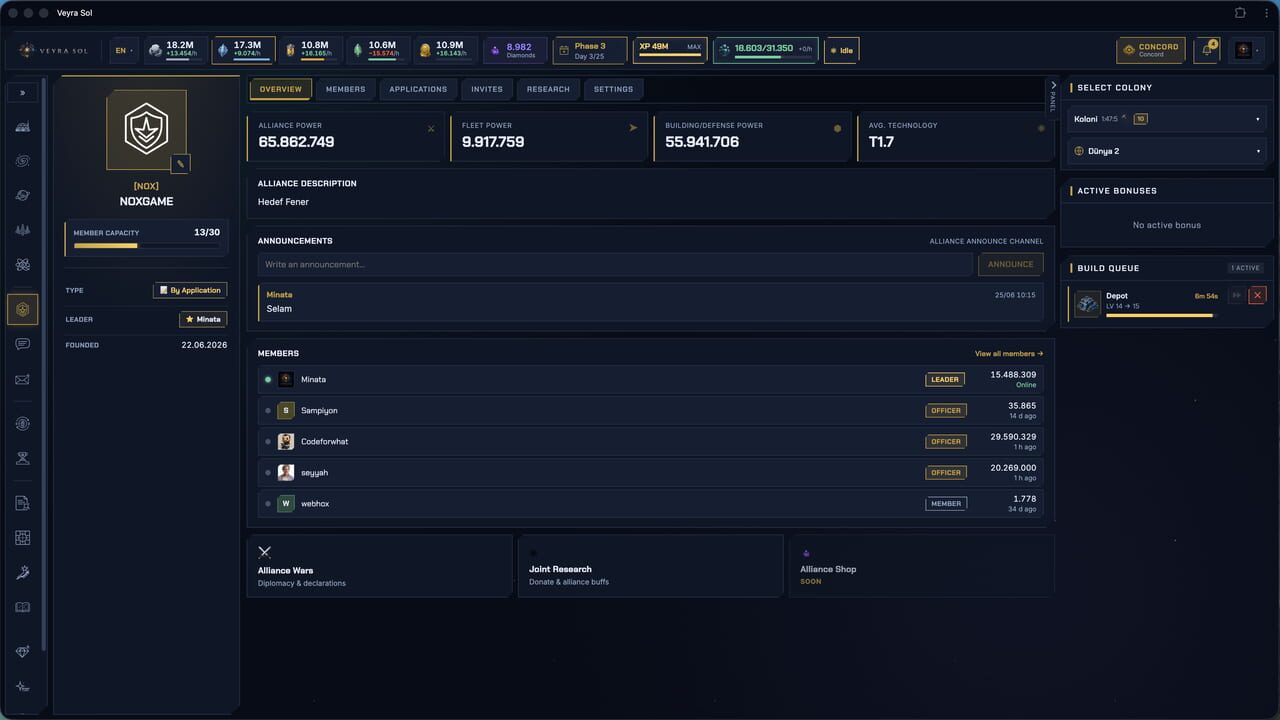Screen dimensions: 1280x720
Task: Open the atom research icon in the sidebar
Action: pos(22,265)
